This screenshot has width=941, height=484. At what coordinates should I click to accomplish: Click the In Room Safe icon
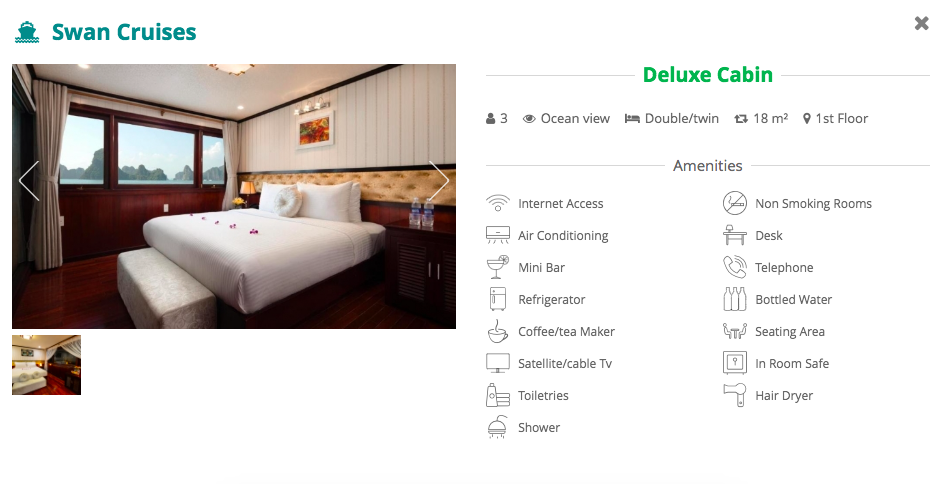point(735,363)
